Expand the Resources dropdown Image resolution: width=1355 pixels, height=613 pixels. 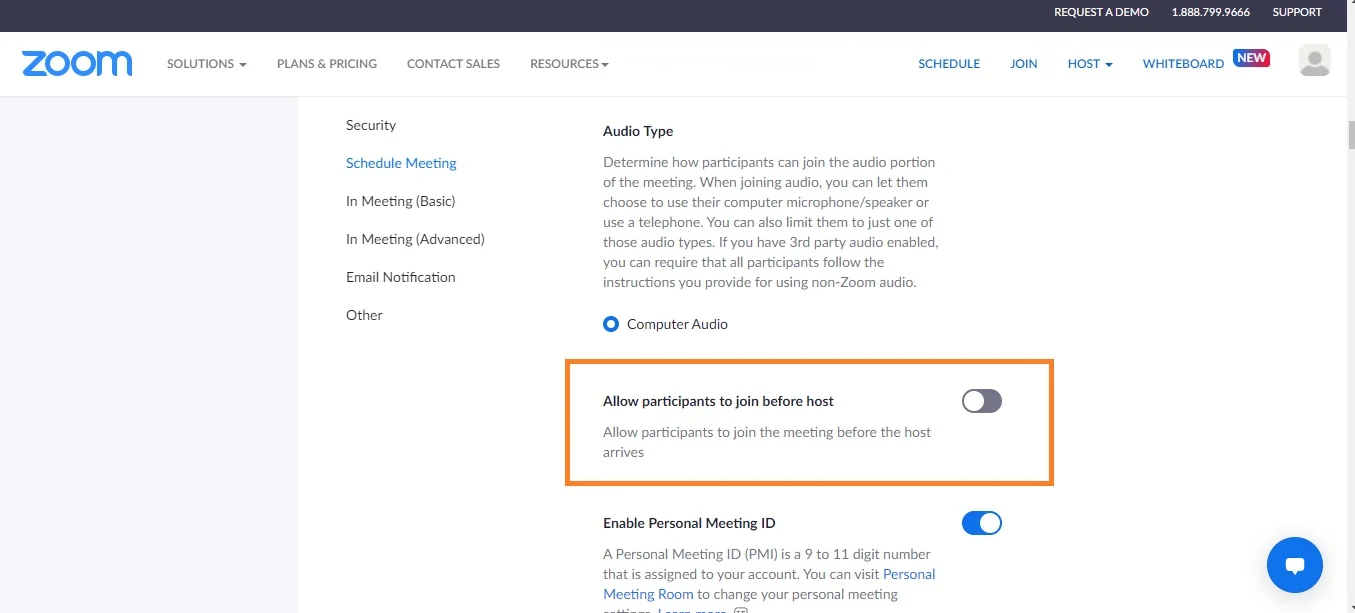point(568,63)
